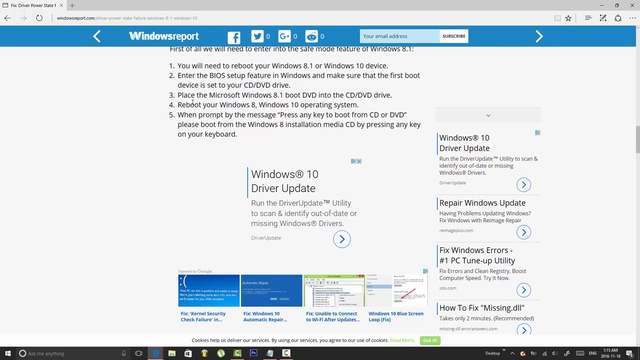Screen dimensions: 640x360
Task: Open Action Center notifications icon
Action: [x=630, y=353]
